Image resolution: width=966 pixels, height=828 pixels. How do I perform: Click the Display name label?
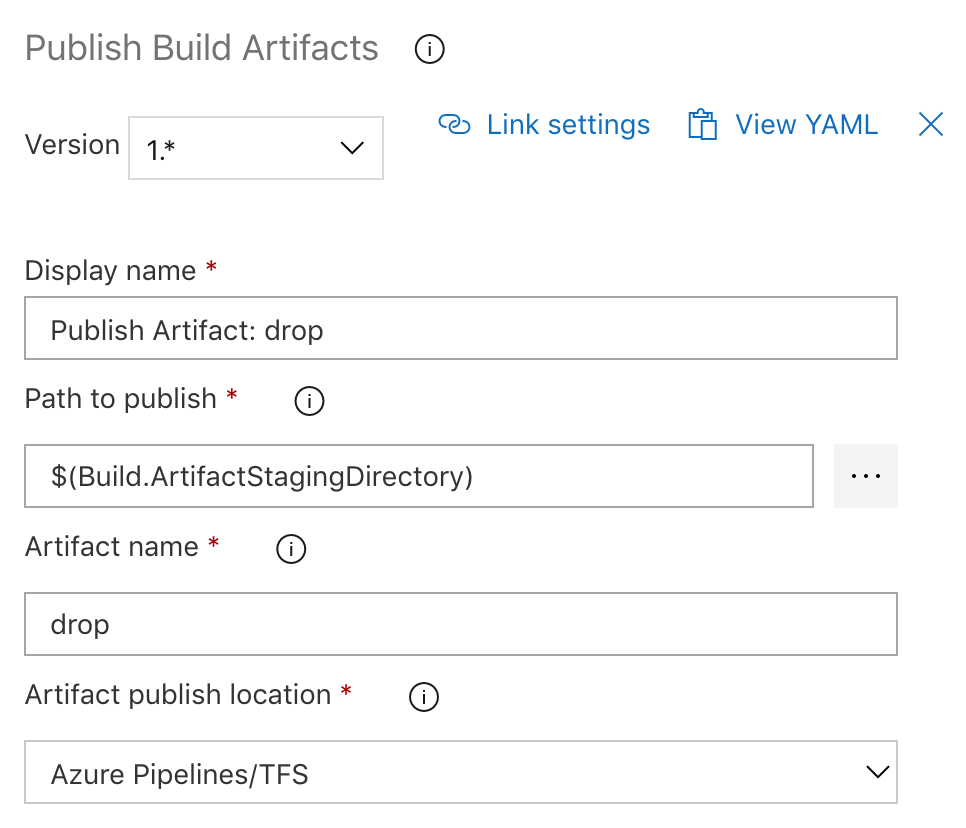tap(110, 271)
